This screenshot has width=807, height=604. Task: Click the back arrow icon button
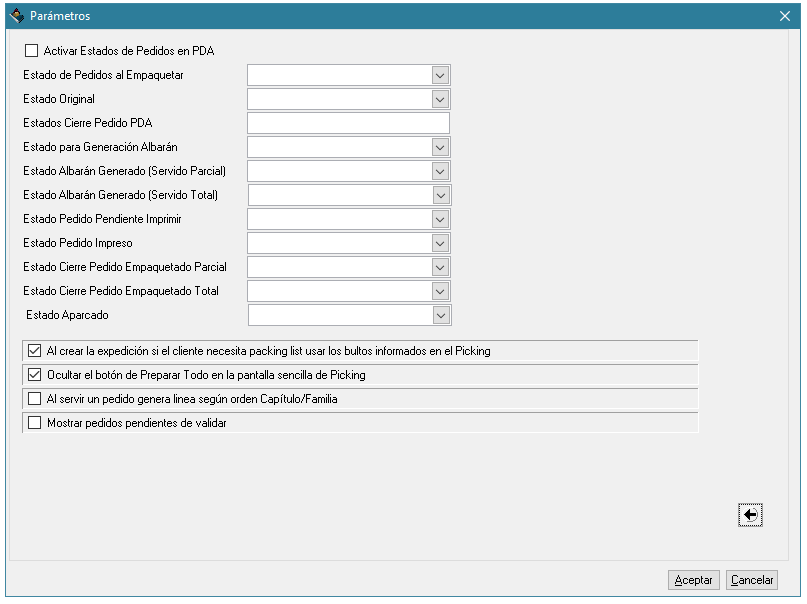750,515
